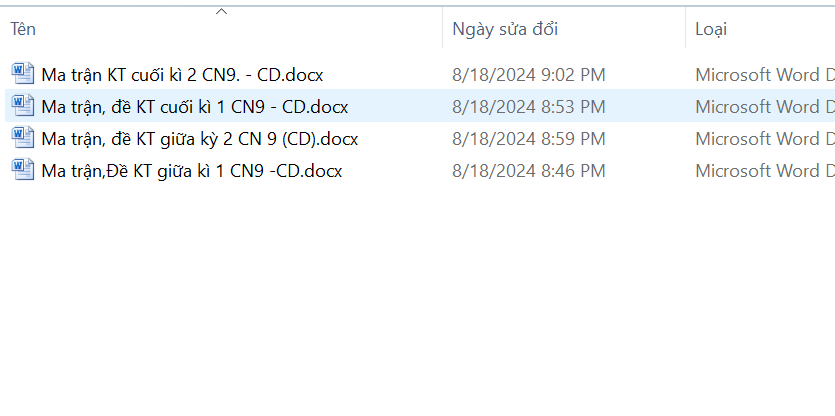Viewport: 835px width, 416px height.
Task: Select file Ma trận KT cuối kì 2 CN9. - CD.docx
Action: point(182,75)
